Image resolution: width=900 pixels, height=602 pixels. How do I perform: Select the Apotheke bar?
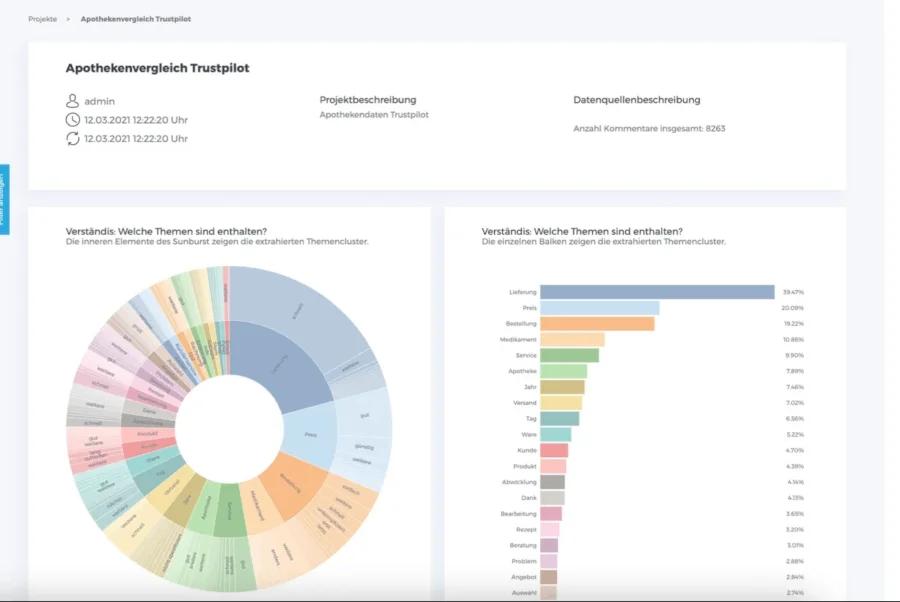click(x=564, y=371)
